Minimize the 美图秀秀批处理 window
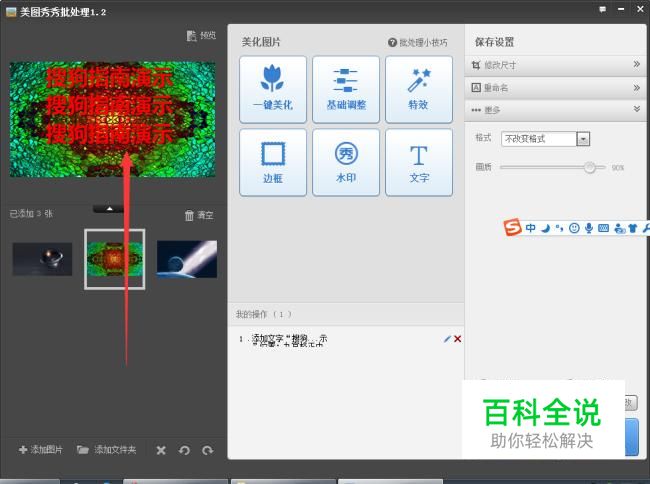 pos(621,9)
